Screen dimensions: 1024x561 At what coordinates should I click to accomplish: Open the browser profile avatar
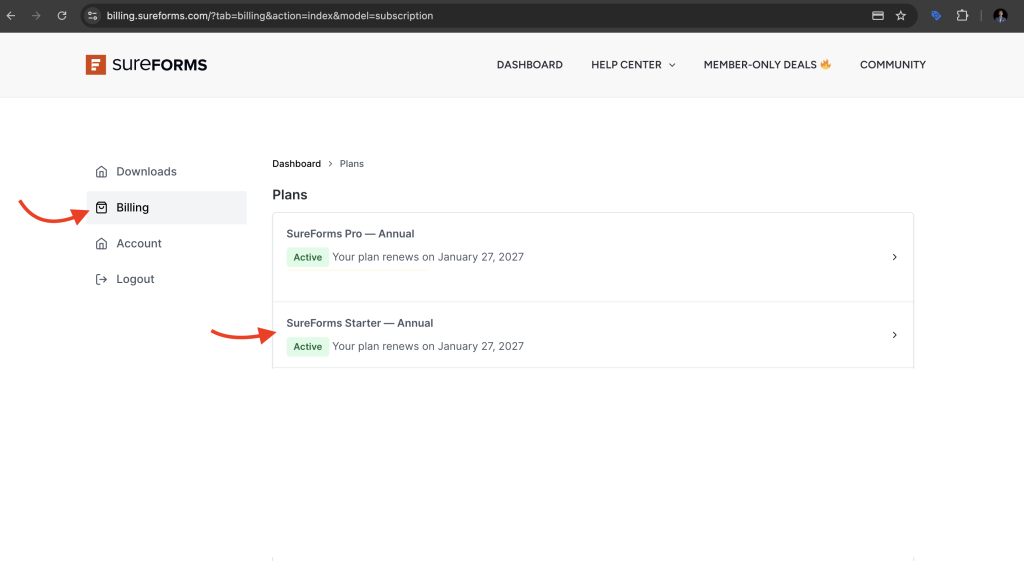(x=1000, y=16)
